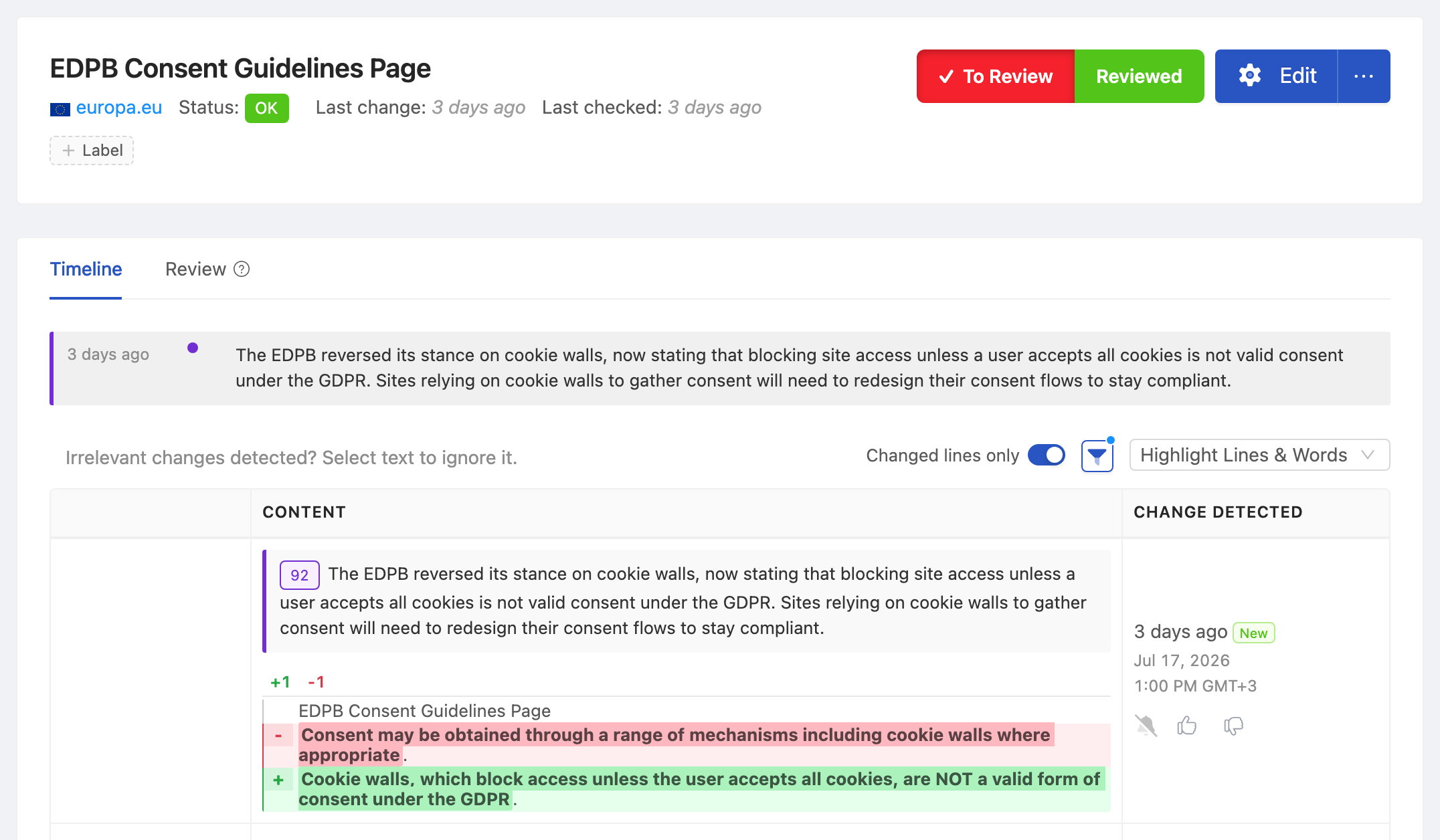Open the three-dots more options menu

[1364, 76]
